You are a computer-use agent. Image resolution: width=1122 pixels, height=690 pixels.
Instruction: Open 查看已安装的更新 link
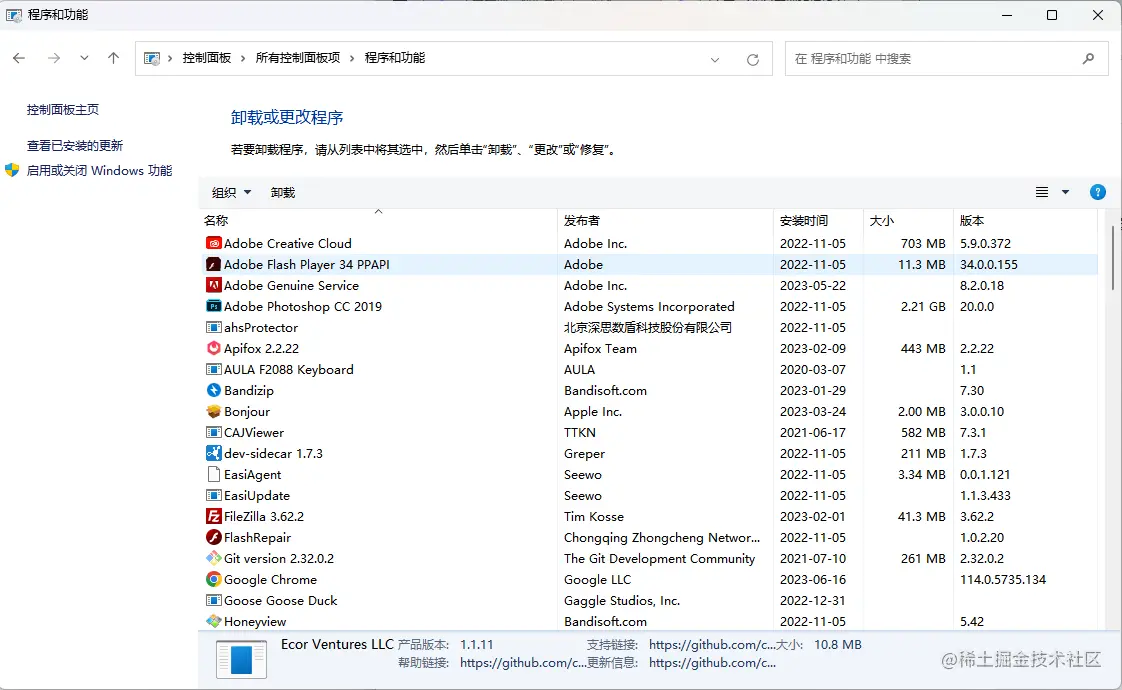pyautogui.click(x=75, y=145)
